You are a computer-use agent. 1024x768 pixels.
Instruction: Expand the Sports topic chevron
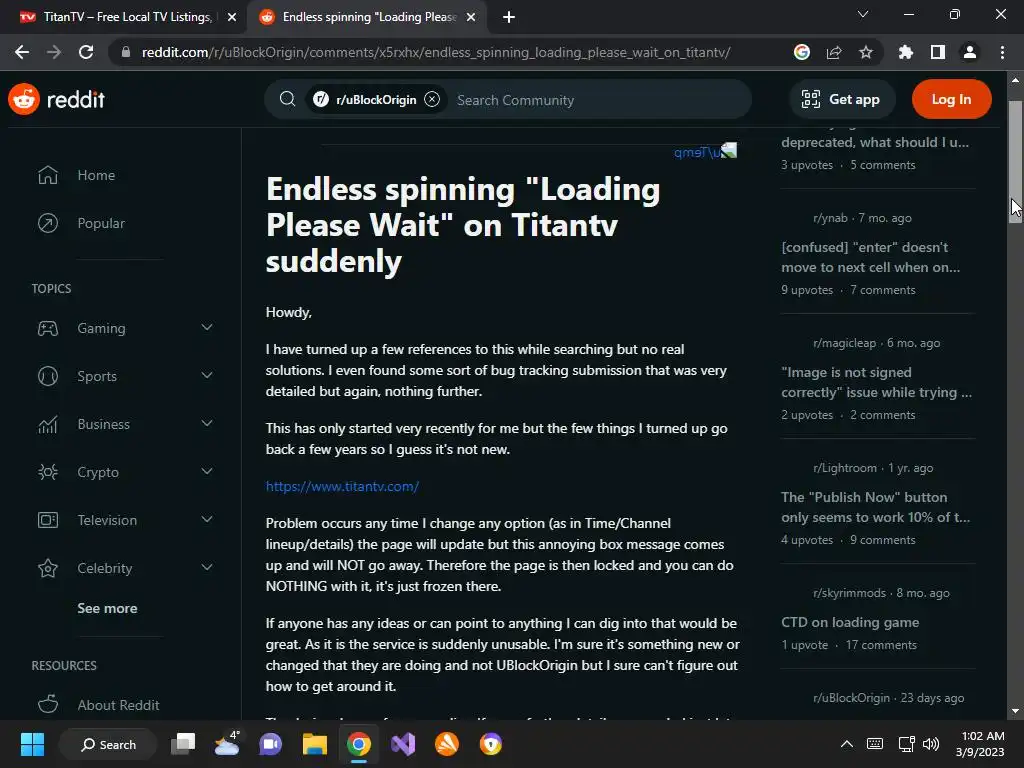[x=207, y=376]
